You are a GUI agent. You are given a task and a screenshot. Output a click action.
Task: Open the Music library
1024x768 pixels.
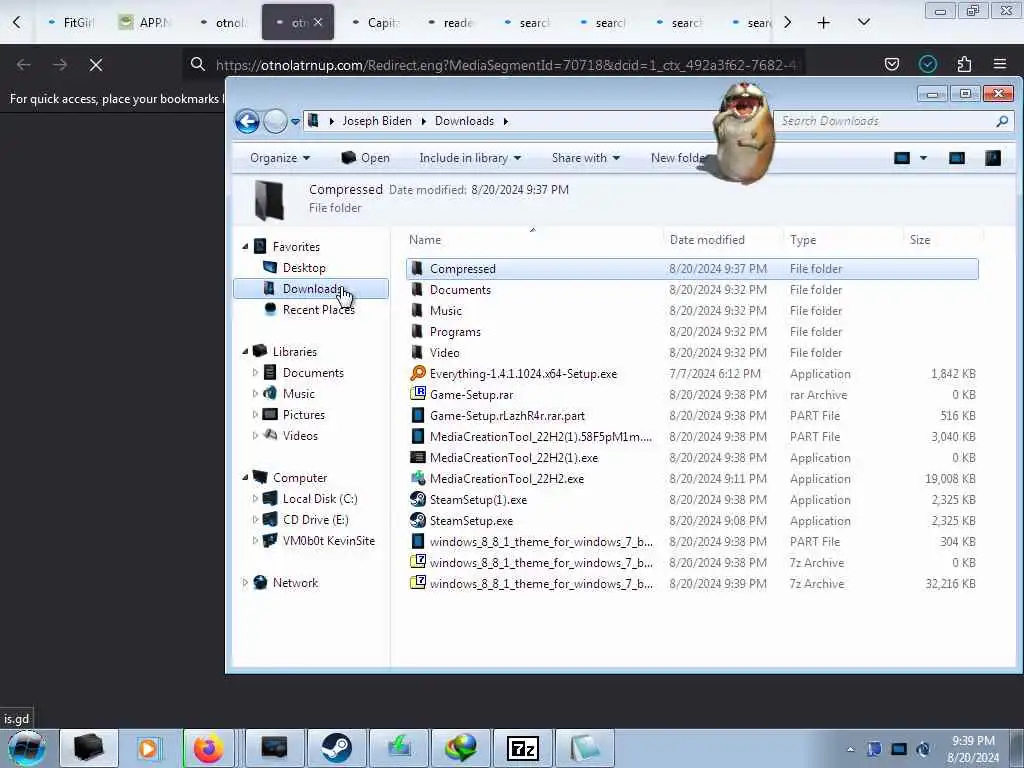pyautogui.click(x=298, y=394)
